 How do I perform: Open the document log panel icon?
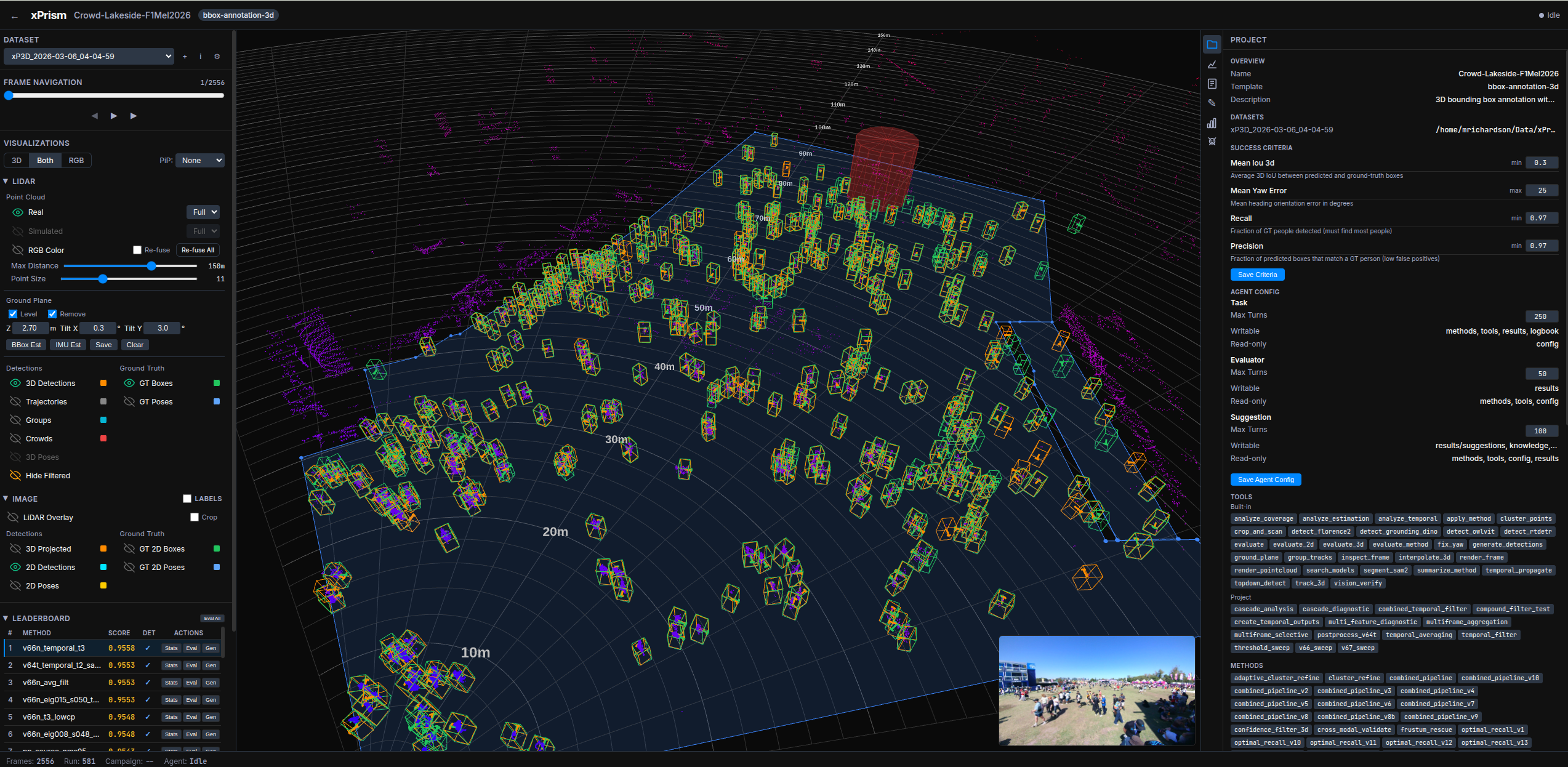tap(1212, 84)
